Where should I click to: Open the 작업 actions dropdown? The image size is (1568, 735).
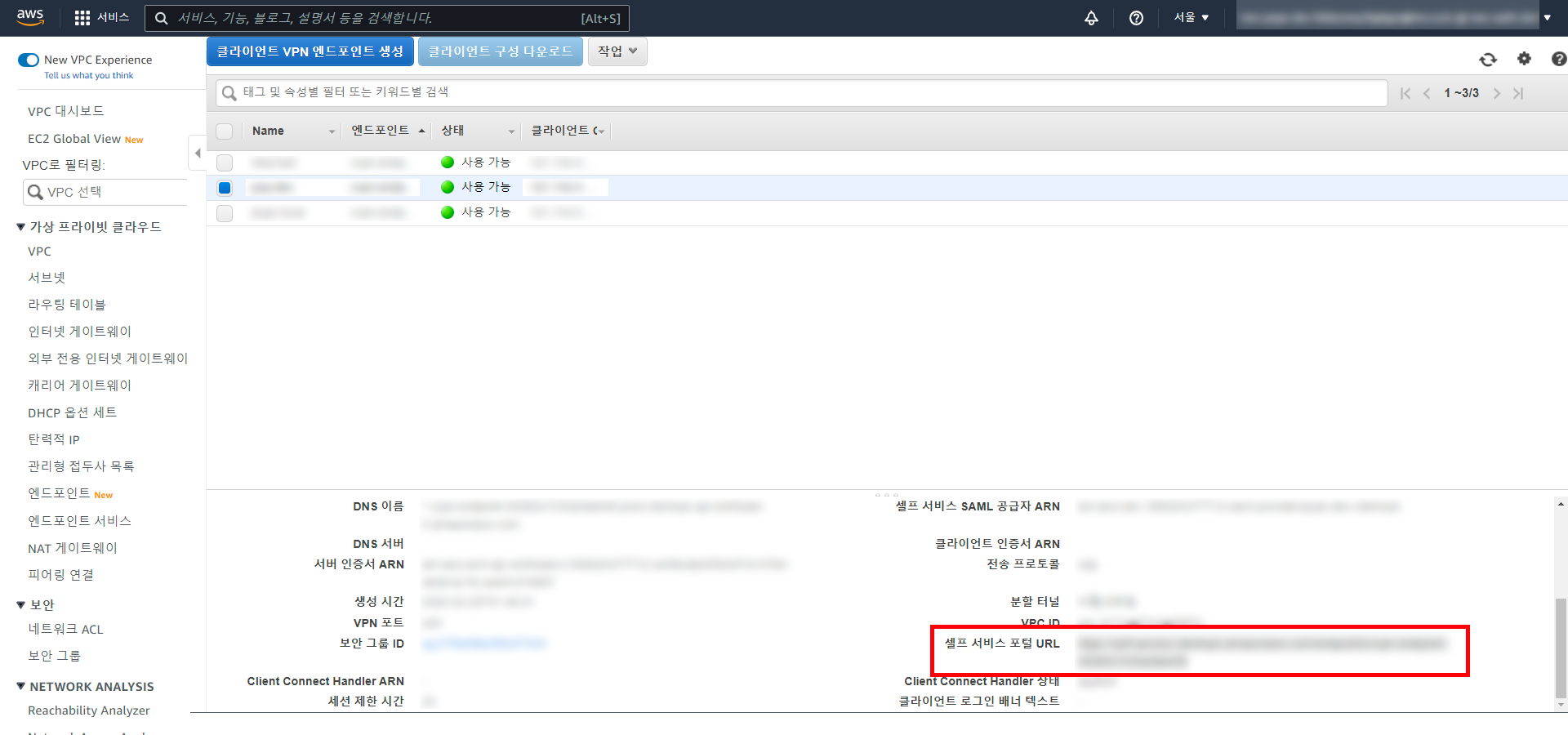[x=617, y=51]
